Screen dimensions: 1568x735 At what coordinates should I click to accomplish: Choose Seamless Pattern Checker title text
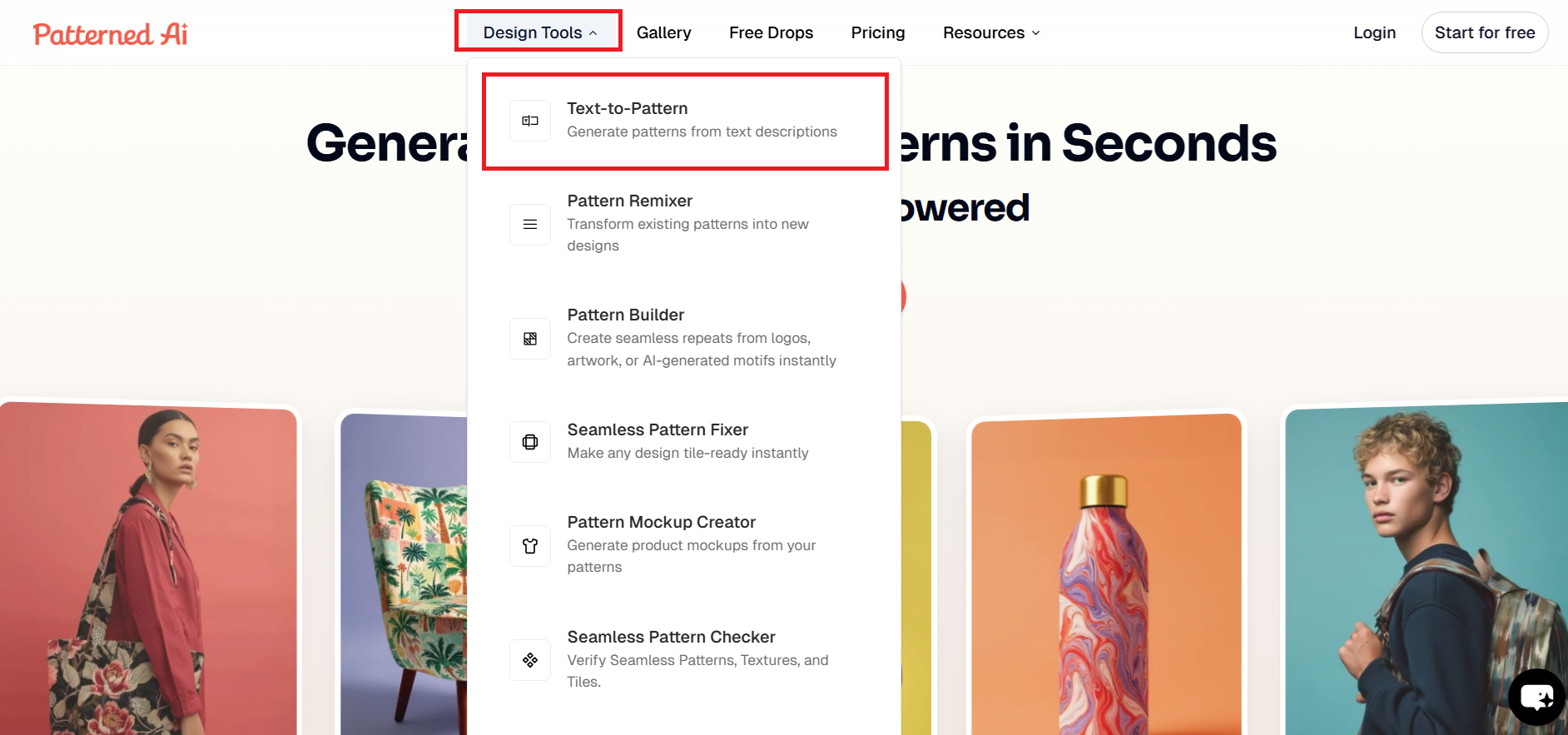click(671, 637)
